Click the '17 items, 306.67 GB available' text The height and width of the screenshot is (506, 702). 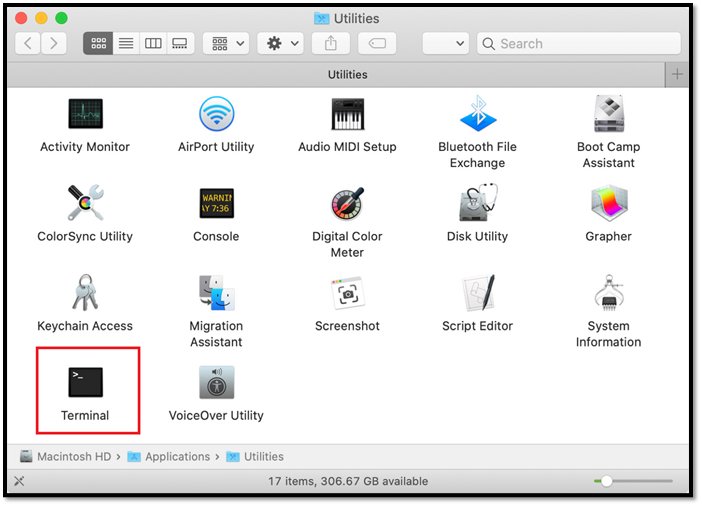coord(348,481)
